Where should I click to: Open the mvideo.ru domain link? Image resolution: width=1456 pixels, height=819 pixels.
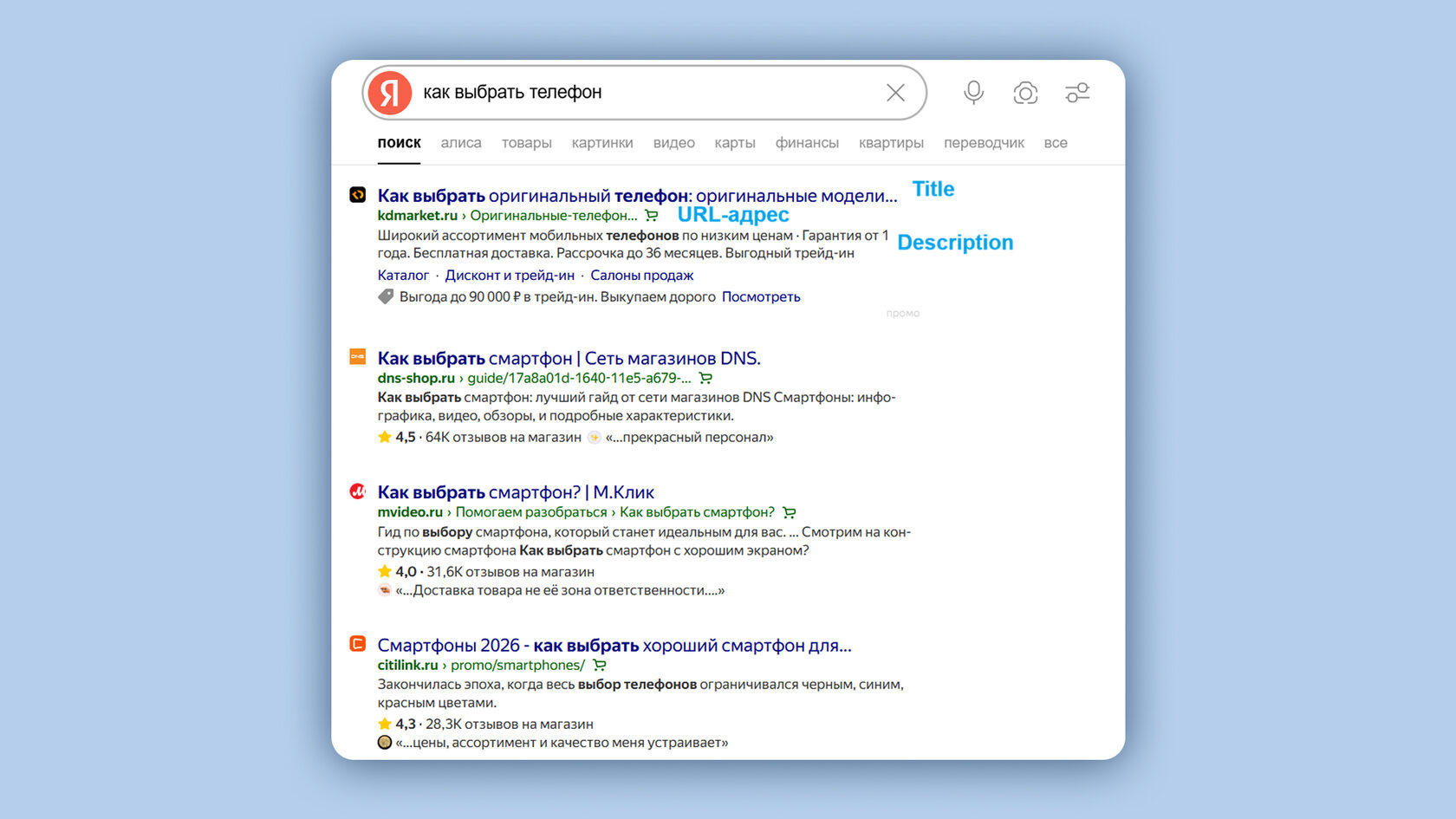(410, 513)
